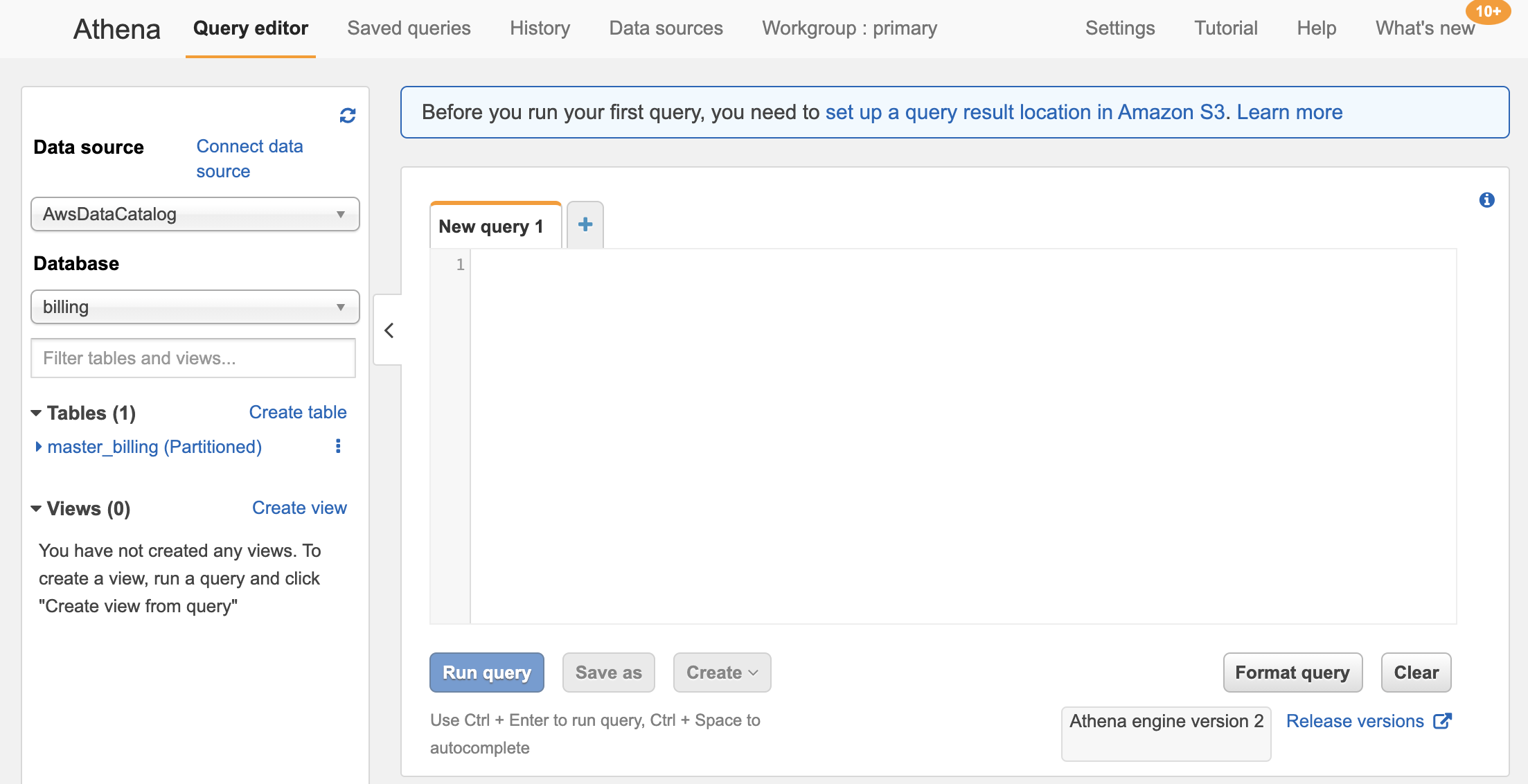1528x784 pixels.
Task: Collapse the Tables section
Action: (37, 413)
